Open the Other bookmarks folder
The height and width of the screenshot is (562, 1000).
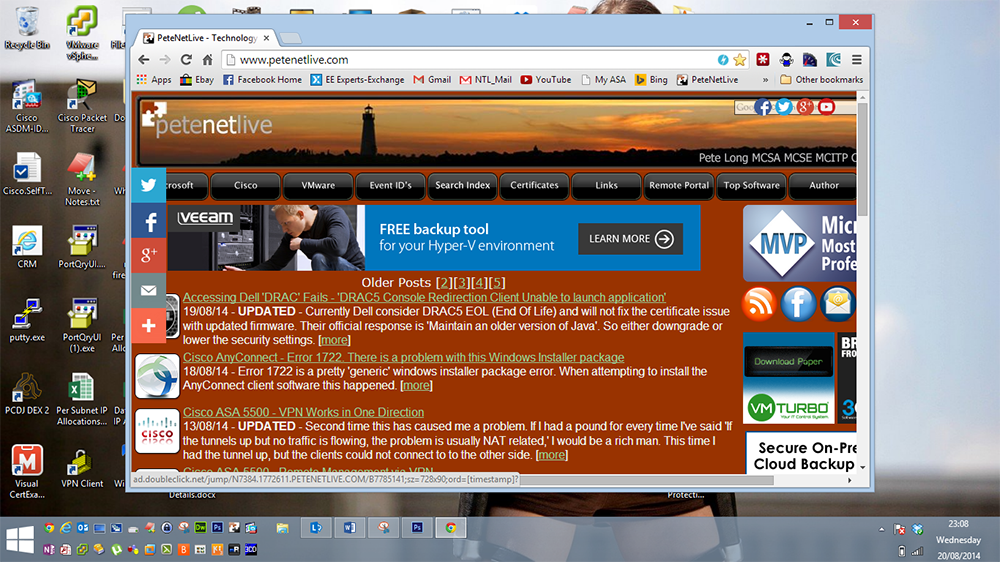tap(821, 80)
